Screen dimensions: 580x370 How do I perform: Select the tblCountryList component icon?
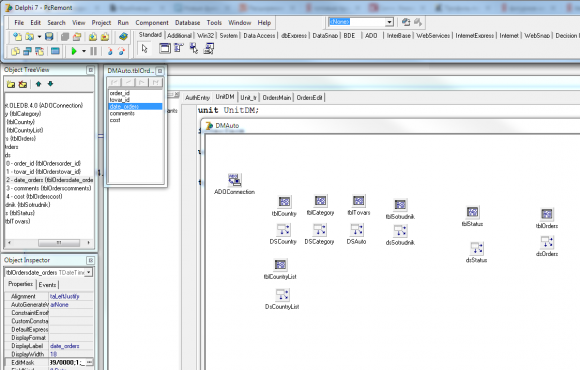280,265
